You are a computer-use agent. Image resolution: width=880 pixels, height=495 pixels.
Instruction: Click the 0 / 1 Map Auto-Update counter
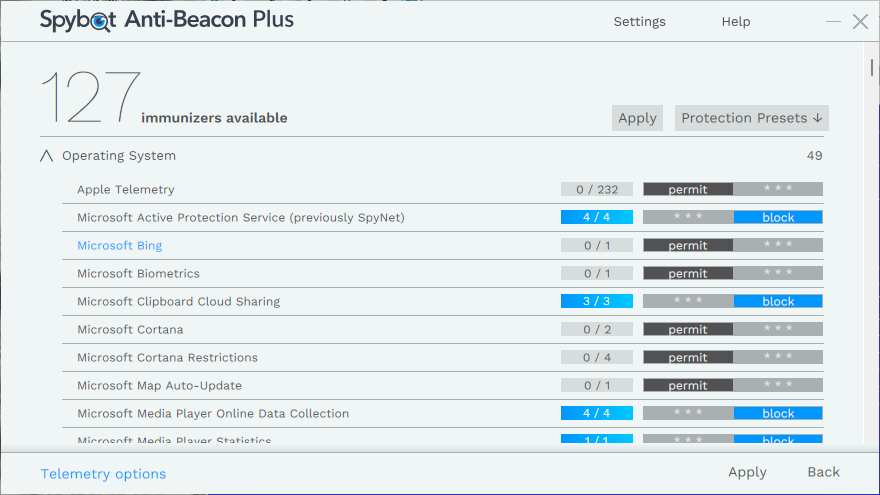(x=597, y=386)
